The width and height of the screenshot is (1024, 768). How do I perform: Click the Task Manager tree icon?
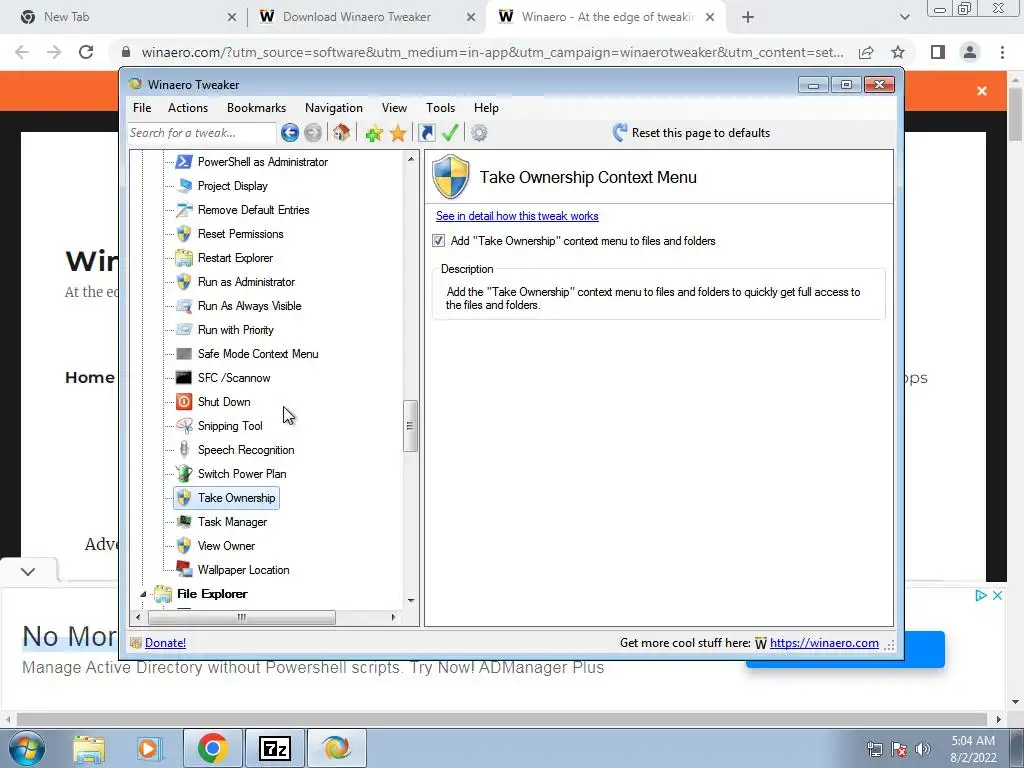pos(184,521)
